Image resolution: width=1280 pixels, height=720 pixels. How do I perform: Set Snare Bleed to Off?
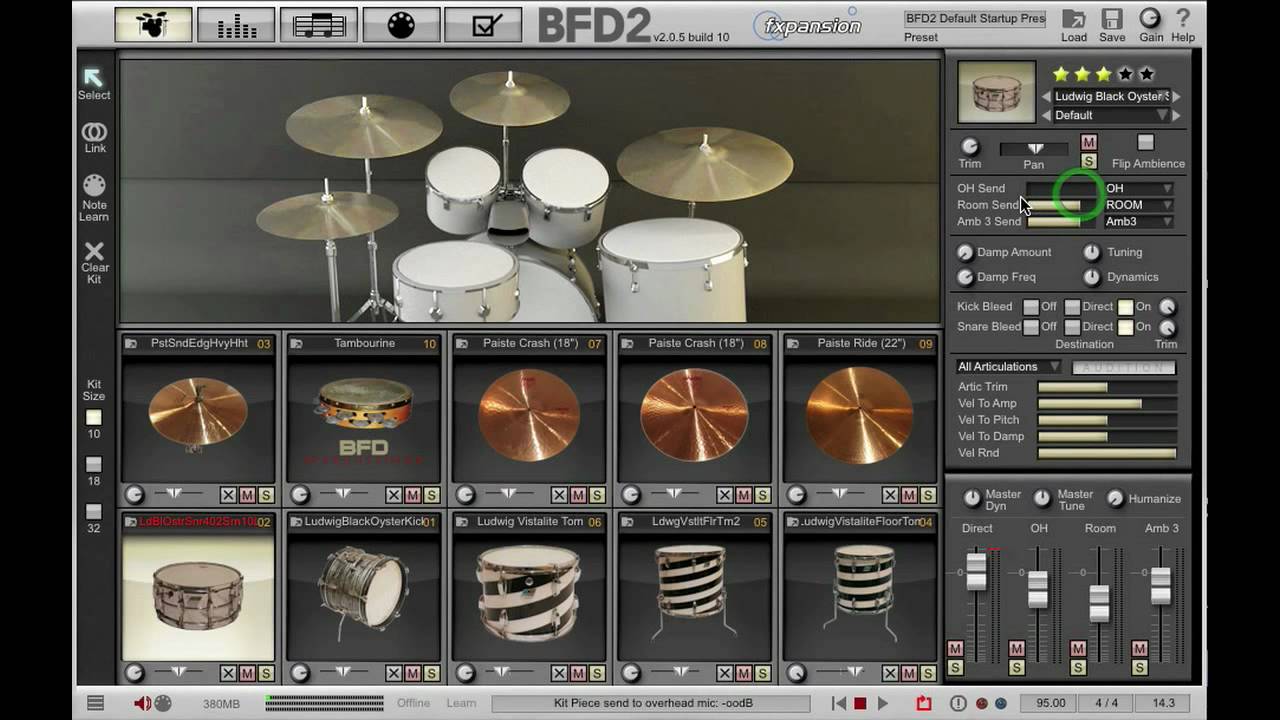pyautogui.click(x=1031, y=327)
